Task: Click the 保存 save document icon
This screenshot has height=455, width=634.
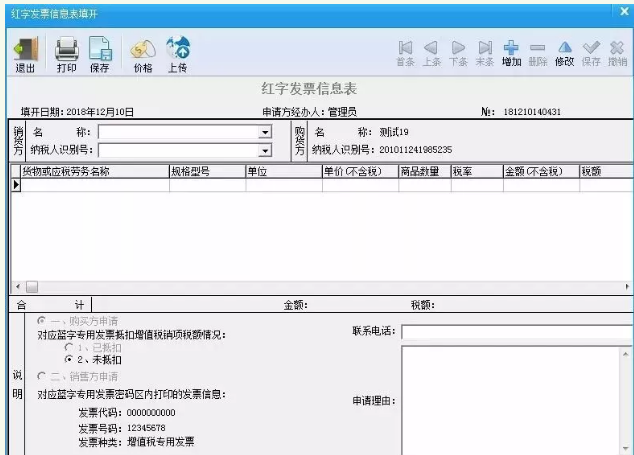Action: pos(99,50)
